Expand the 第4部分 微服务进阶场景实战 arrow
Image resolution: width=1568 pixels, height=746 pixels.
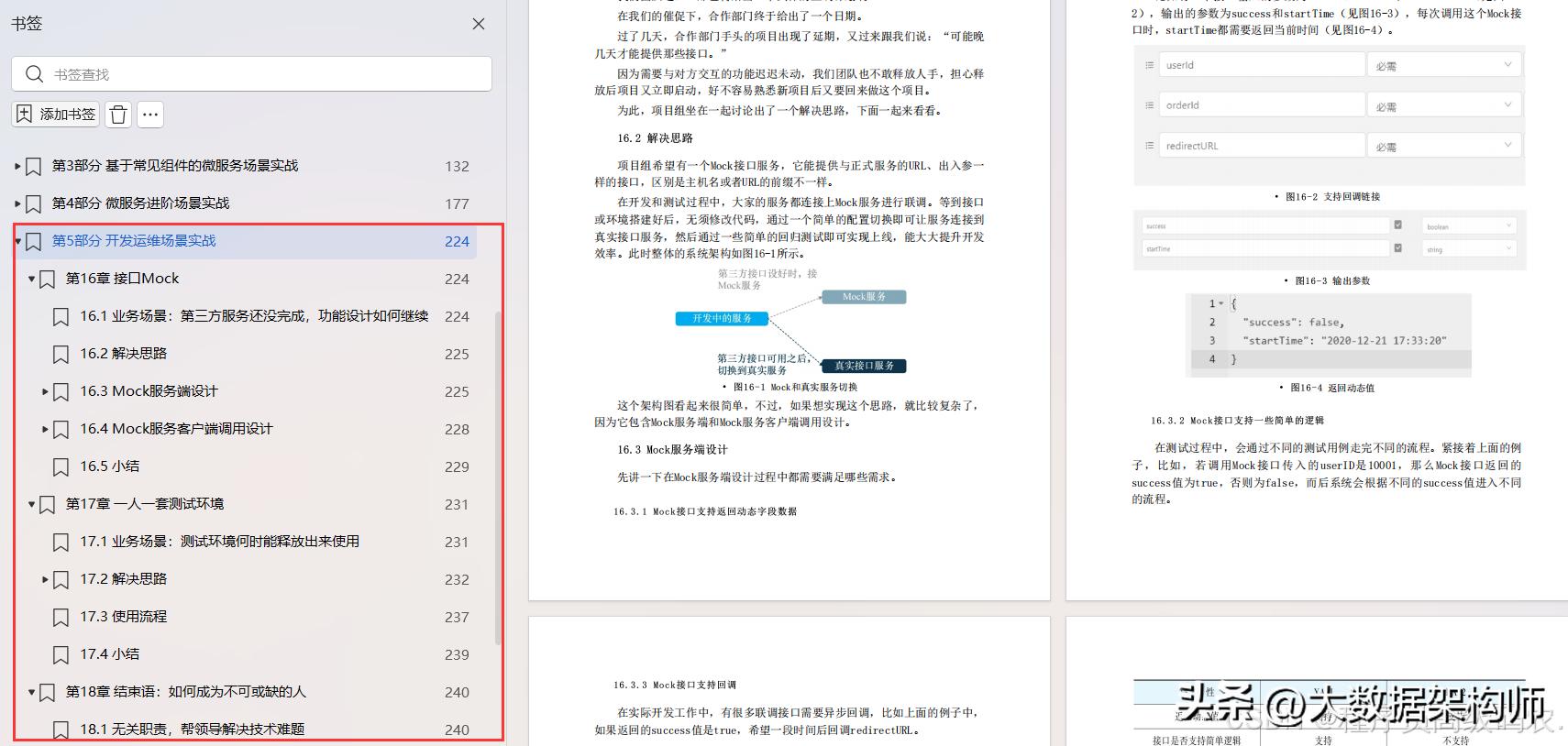click(17, 203)
